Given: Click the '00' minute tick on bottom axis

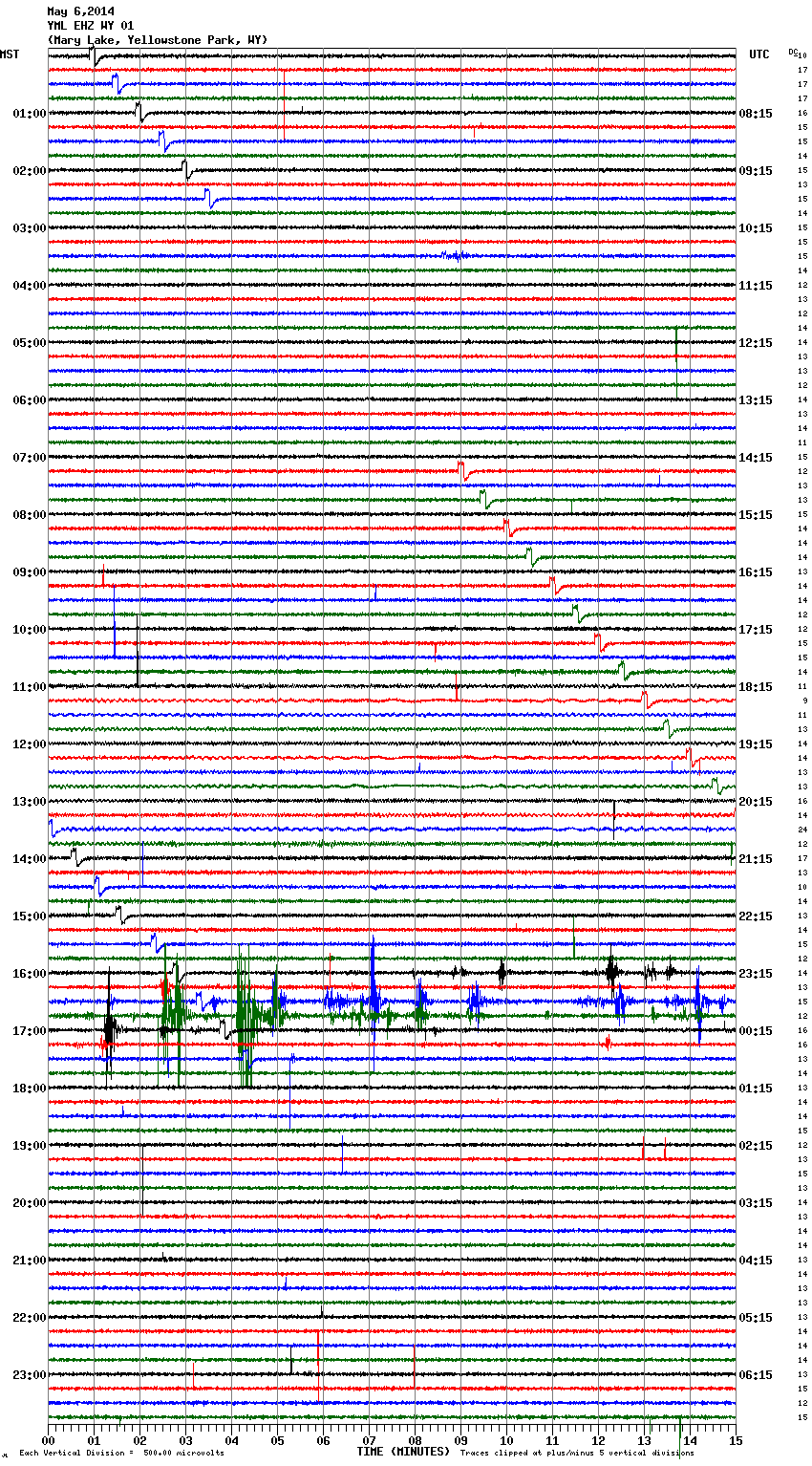Looking at the screenshot, I should [48, 1440].
